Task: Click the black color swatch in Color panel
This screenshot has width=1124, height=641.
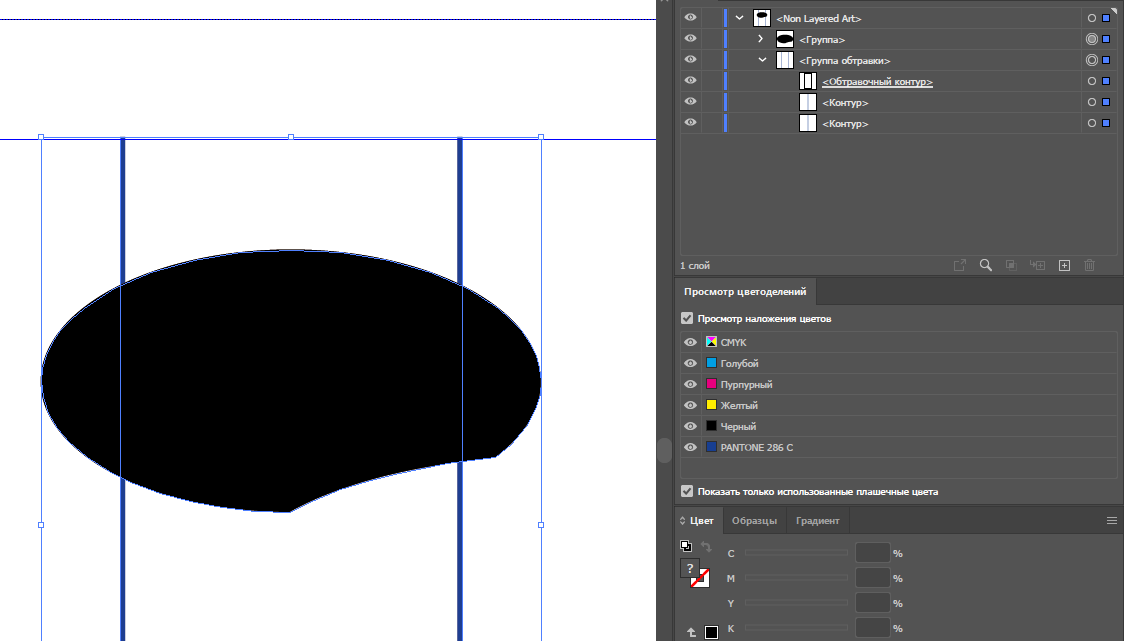Action: click(x=711, y=632)
